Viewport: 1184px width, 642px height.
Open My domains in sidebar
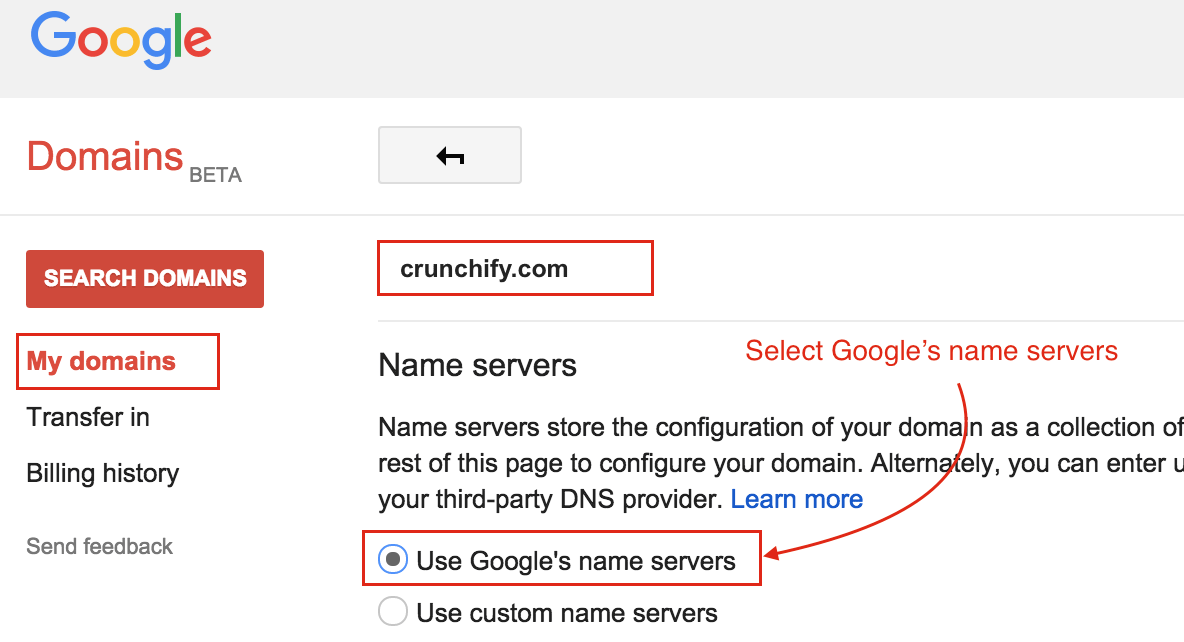(x=101, y=361)
